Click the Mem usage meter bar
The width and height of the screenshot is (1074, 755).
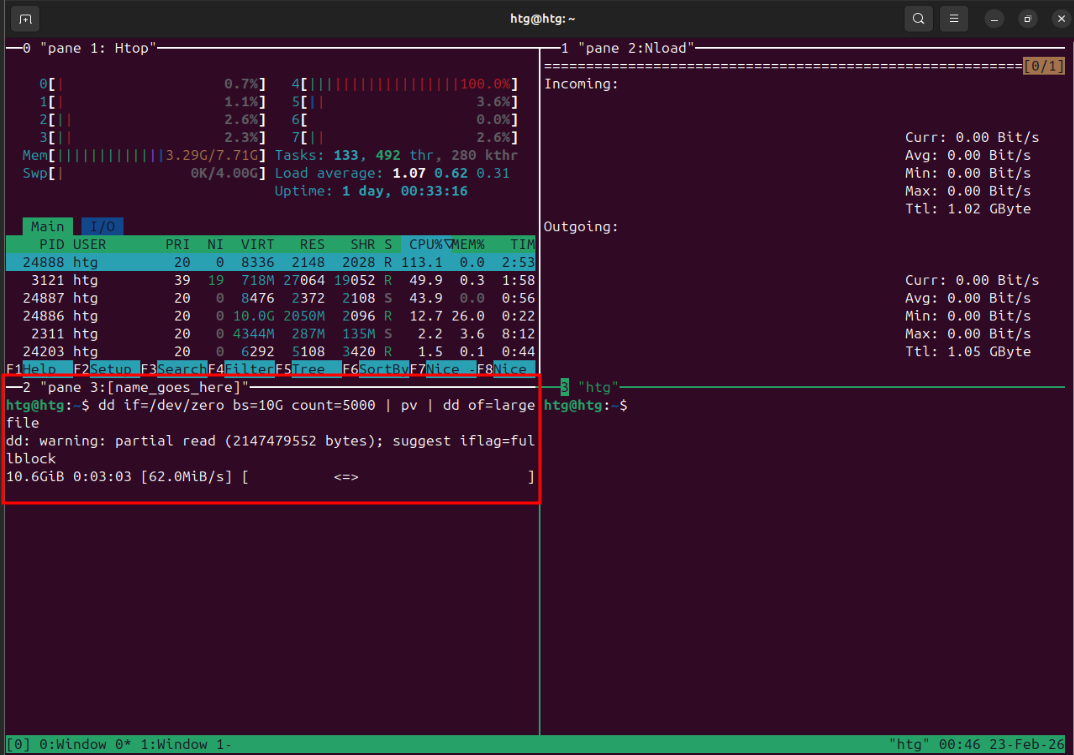(144, 155)
